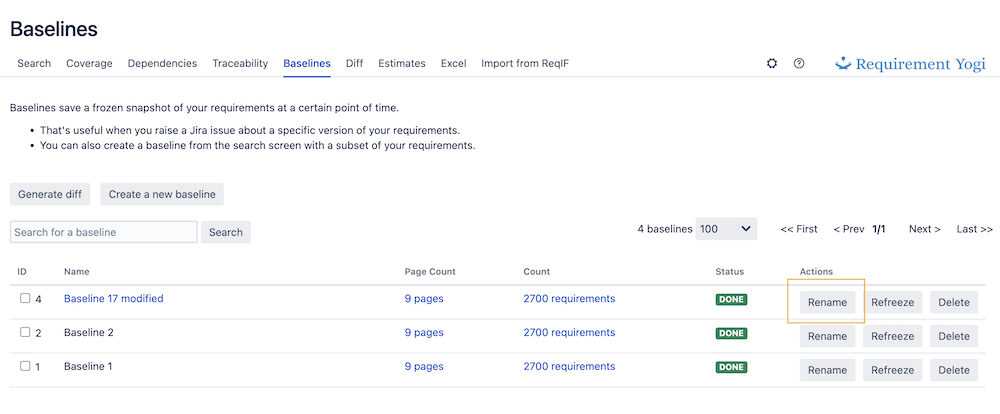Open the page size dropdown showing 100
Viewport: 1000px width, 414px height.
point(727,229)
